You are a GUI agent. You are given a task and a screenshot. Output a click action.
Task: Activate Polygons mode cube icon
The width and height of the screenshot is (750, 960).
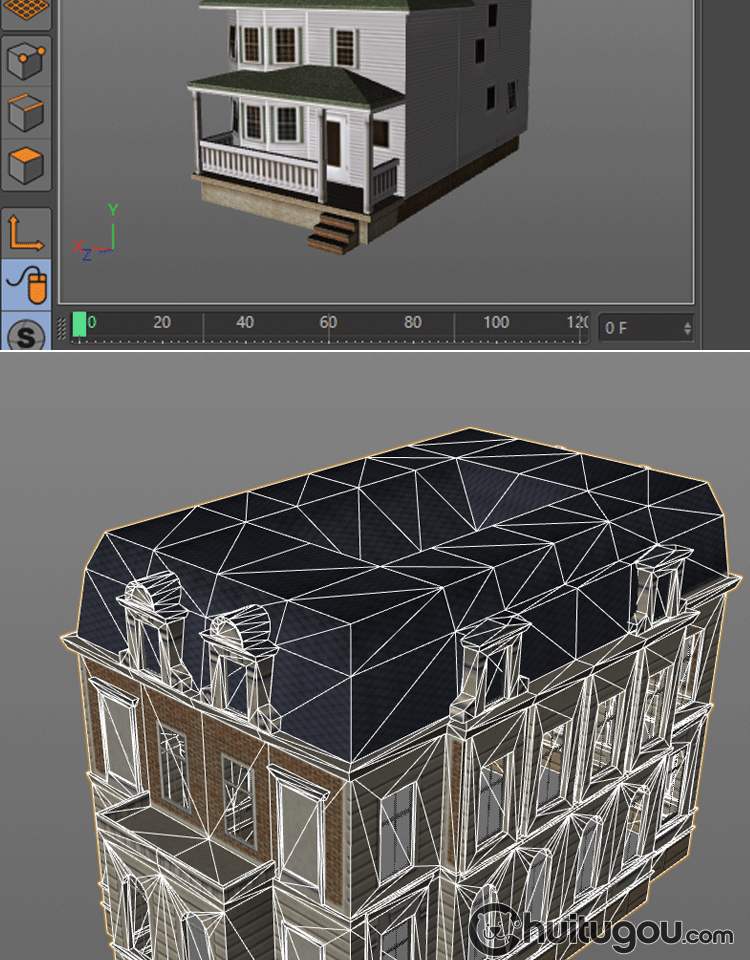click(x=25, y=162)
